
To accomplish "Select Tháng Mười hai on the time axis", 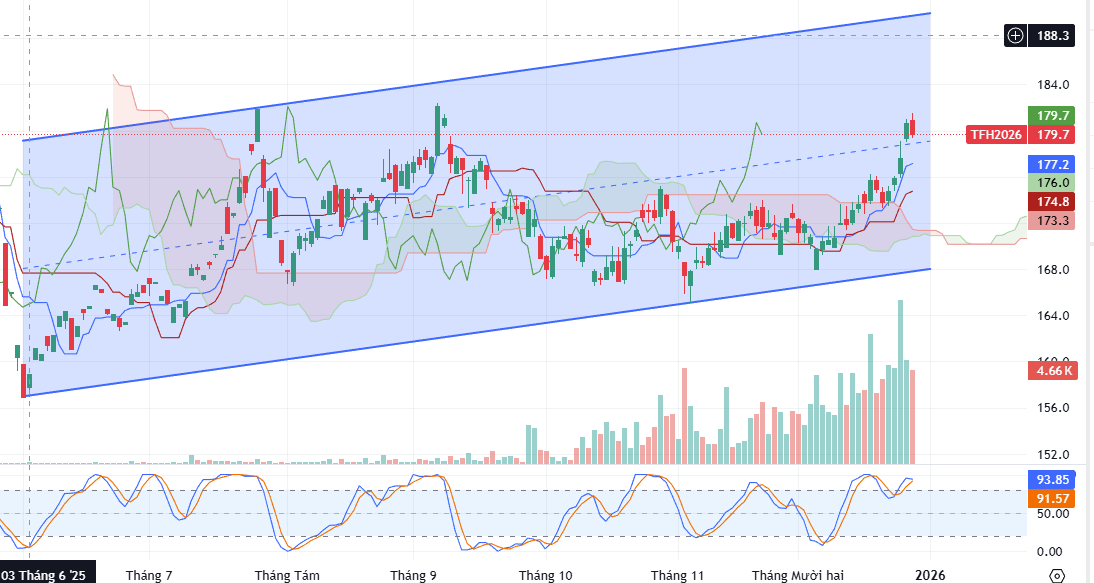I will pos(798,576).
